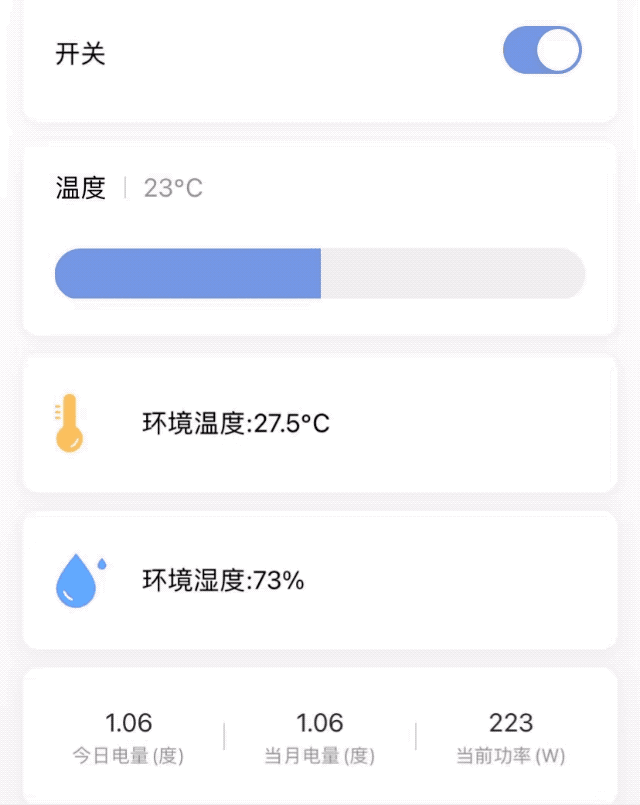Toggle the 开关 power switch off
Screen dimensions: 640x805
(541, 51)
